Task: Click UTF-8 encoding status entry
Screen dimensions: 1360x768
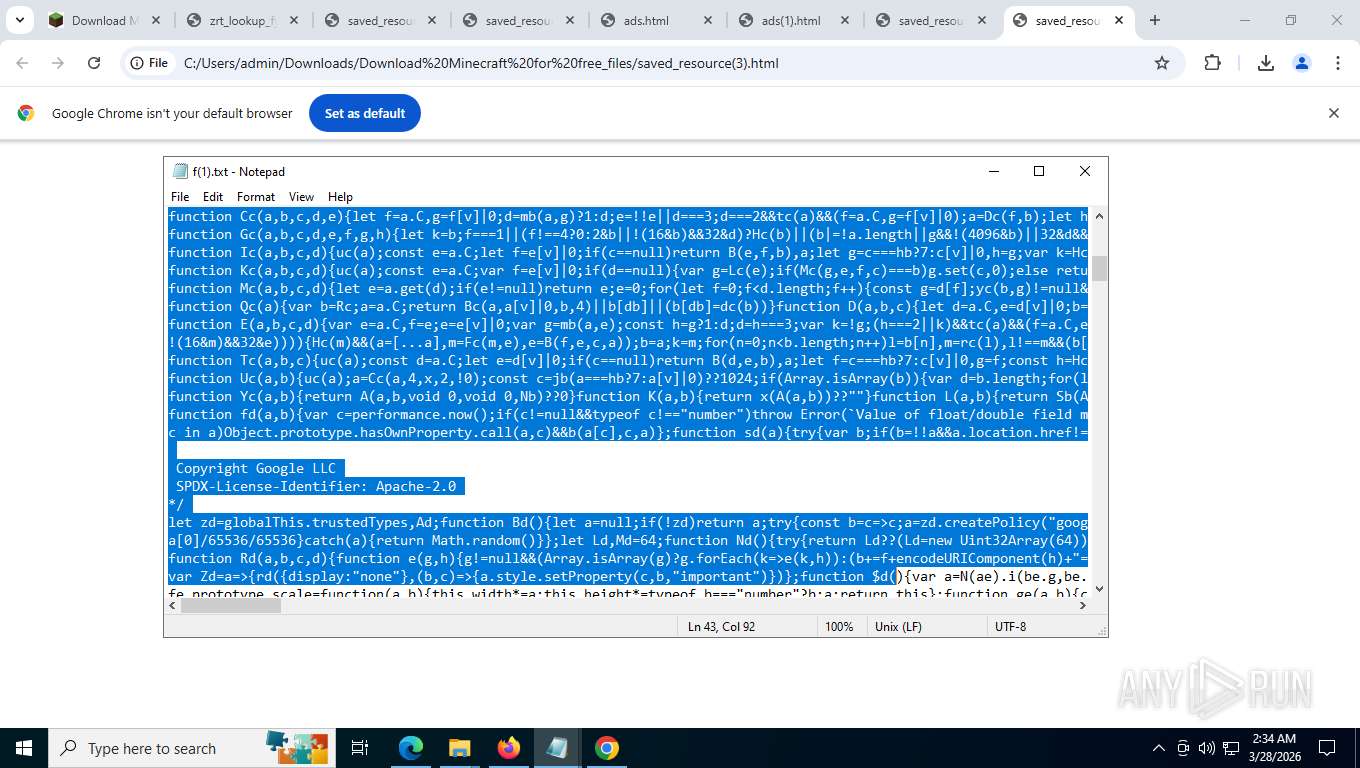Action: 1010,626
